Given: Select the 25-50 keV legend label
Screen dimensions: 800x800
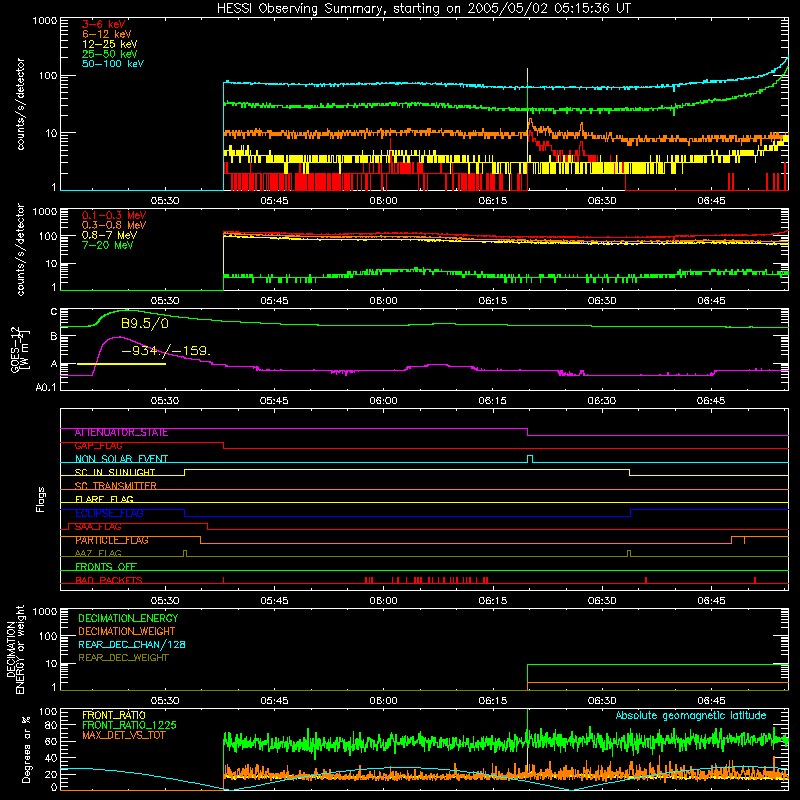Looking at the screenshot, I should pos(109,54).
